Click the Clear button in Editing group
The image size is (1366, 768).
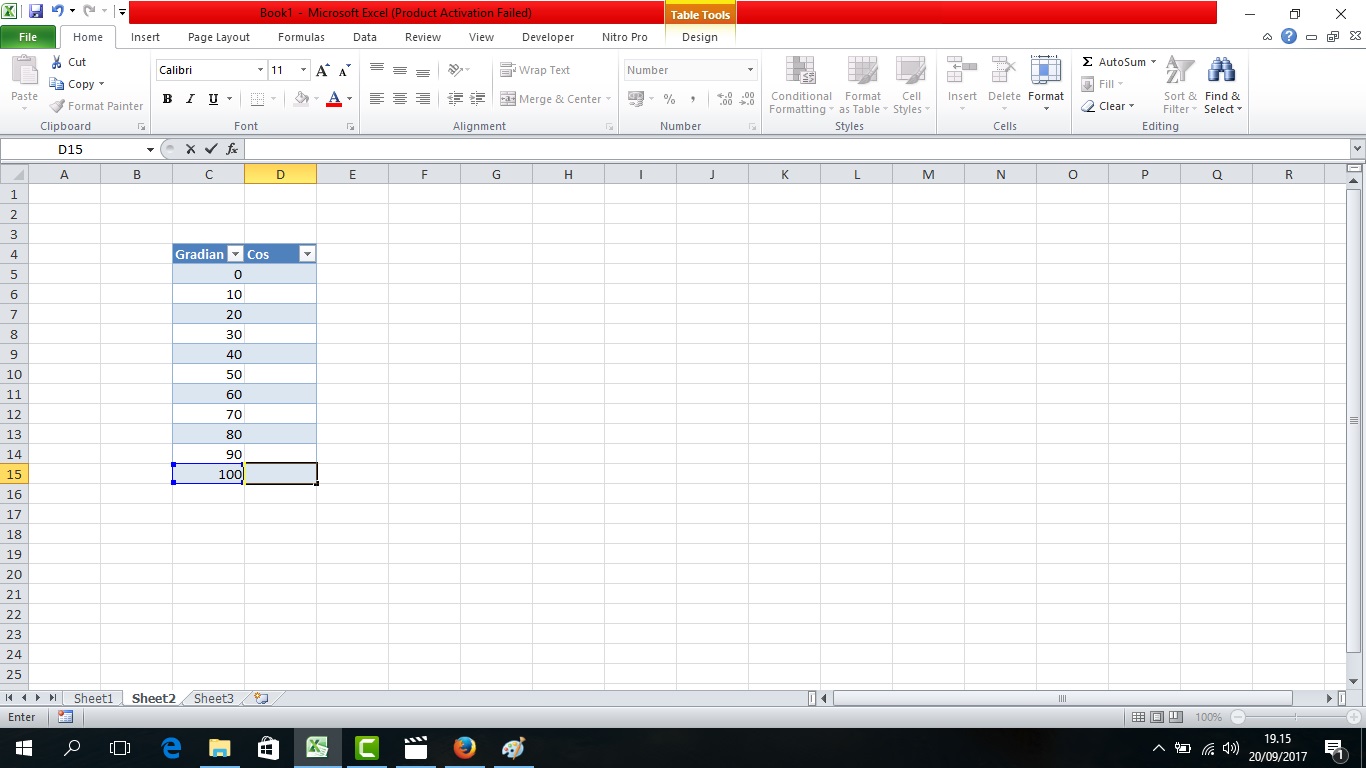pos(1110,106)
